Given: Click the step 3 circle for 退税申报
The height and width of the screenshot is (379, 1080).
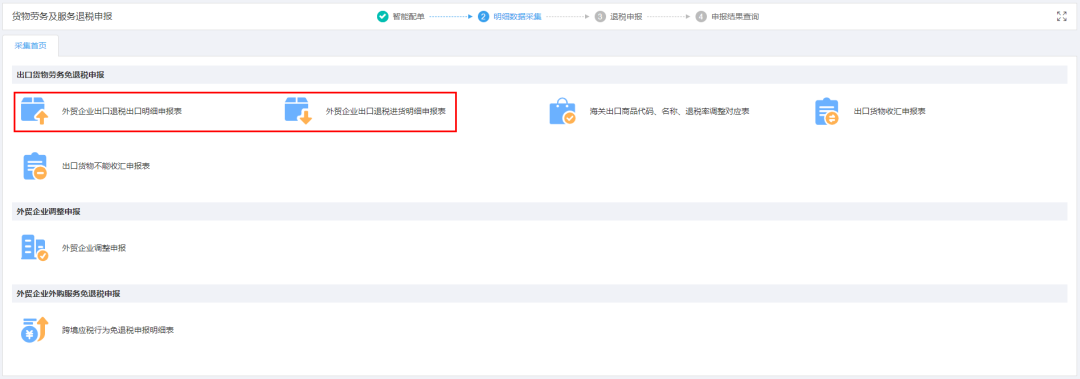Looking at the screenshot, I should click(601, 17).
